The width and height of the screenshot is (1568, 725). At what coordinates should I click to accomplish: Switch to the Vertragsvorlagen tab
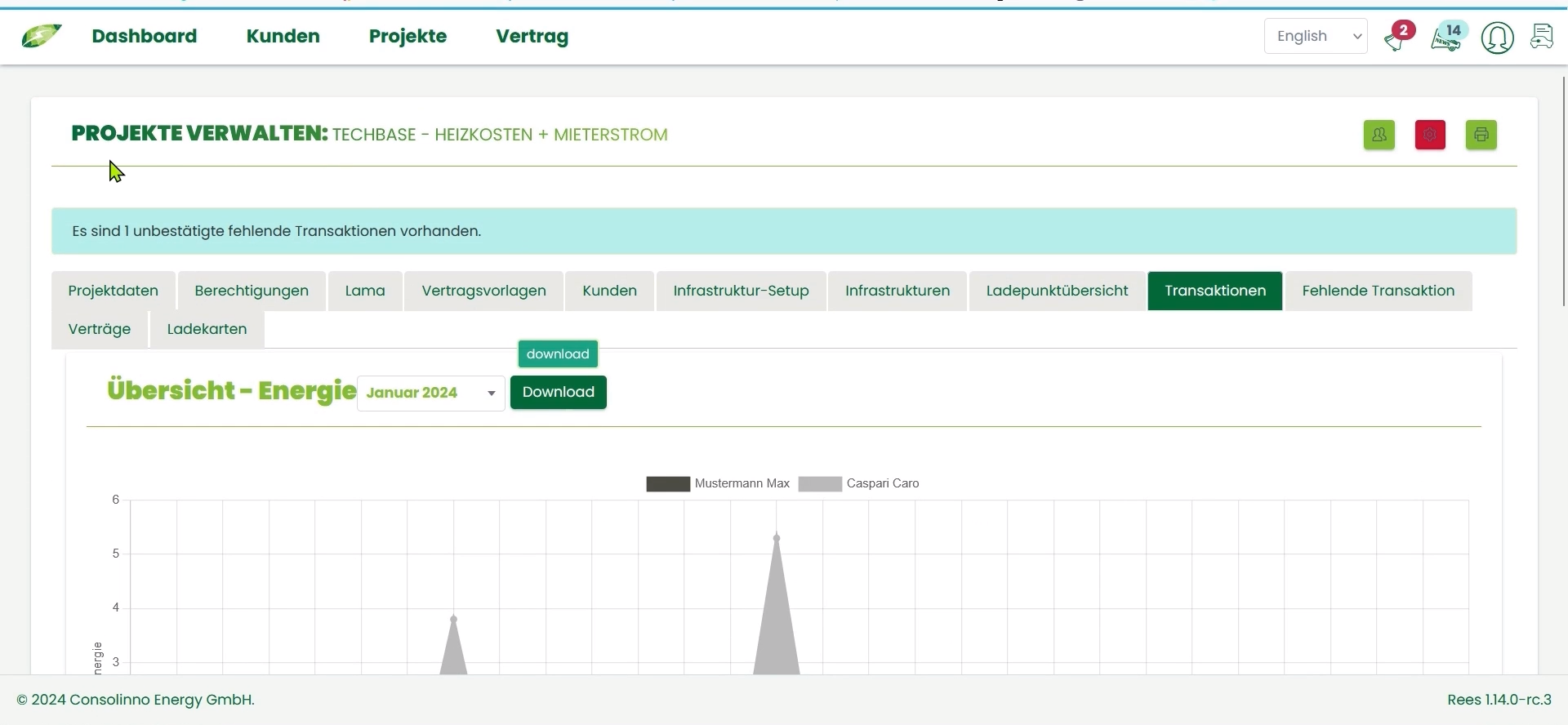click(484, 291)
